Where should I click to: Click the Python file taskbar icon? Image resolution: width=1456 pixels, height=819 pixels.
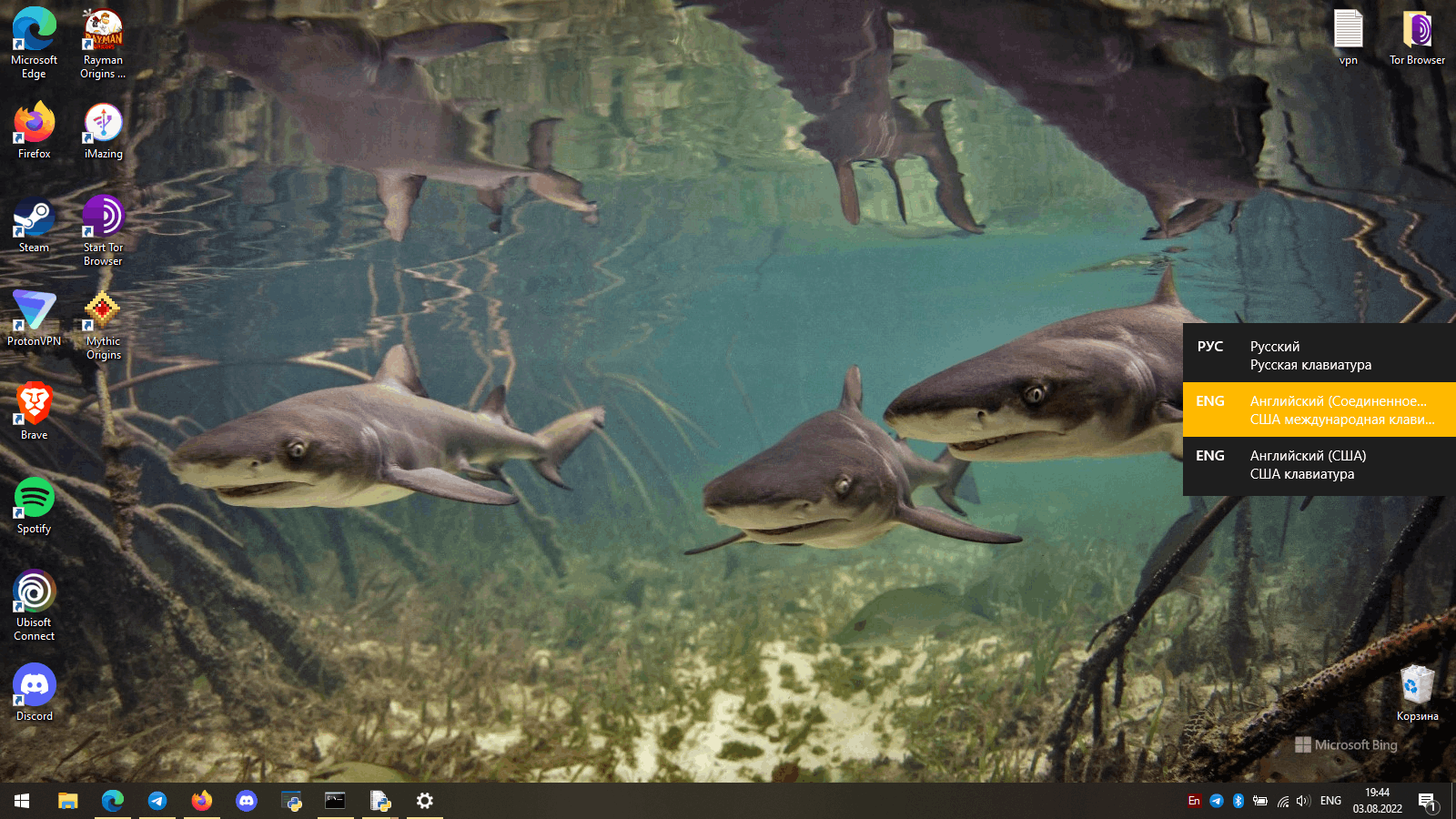pos(380,801)
